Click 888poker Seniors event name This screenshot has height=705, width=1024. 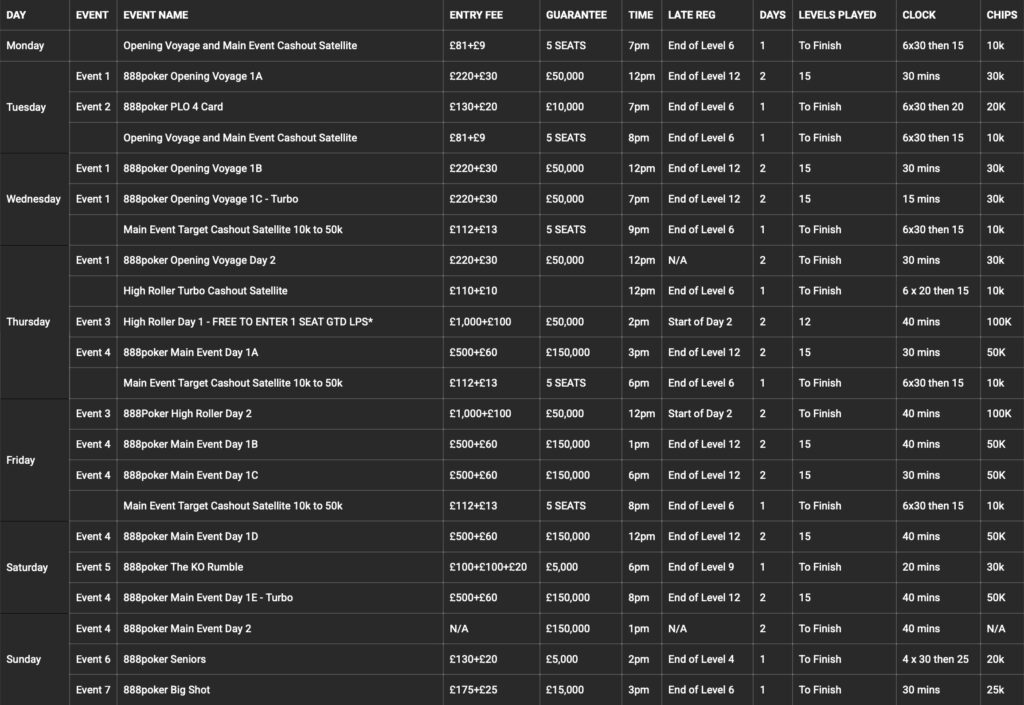(x=165, y=659)
